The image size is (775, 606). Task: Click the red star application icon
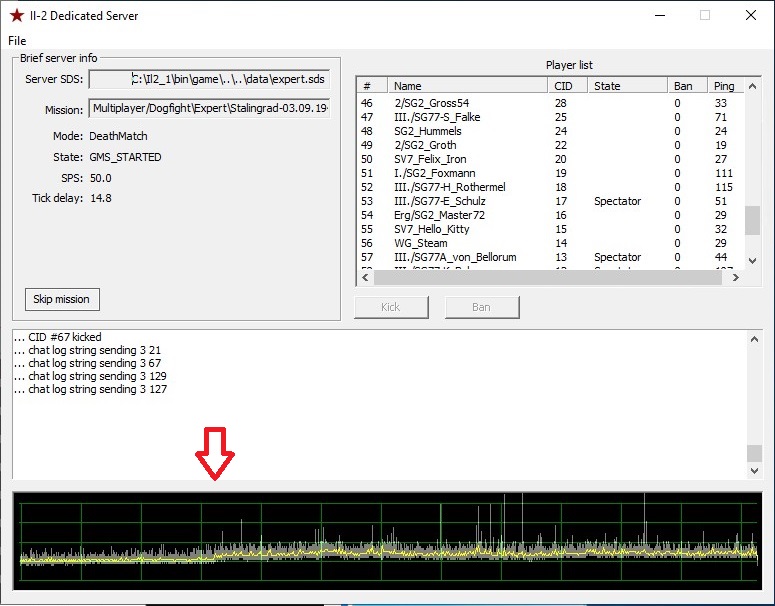(x=16, y=16)
